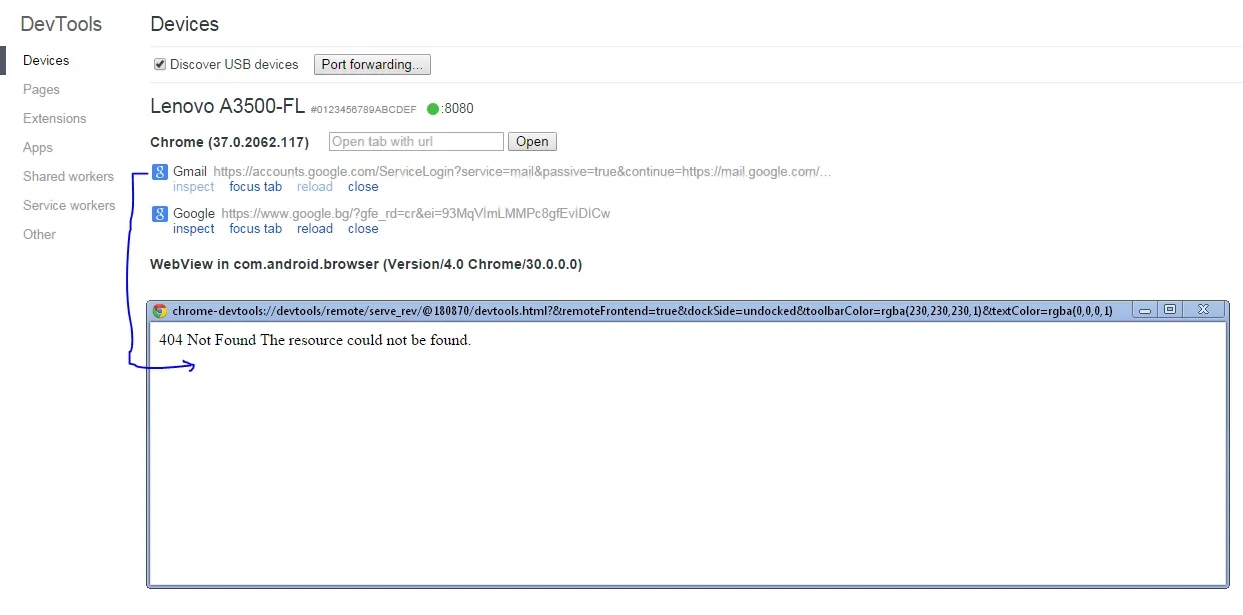Image resolution: width=1243 pixels, height=615 pixels.
Task: Focus the Open tab with url field
Action: point(416,142)
